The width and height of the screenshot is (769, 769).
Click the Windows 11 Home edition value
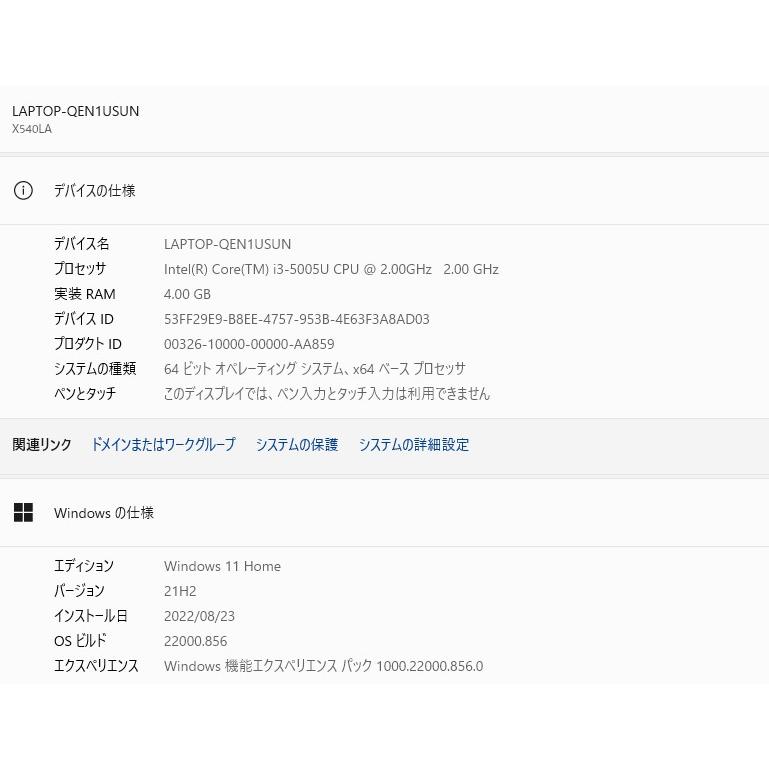click(x=222, y=566)
